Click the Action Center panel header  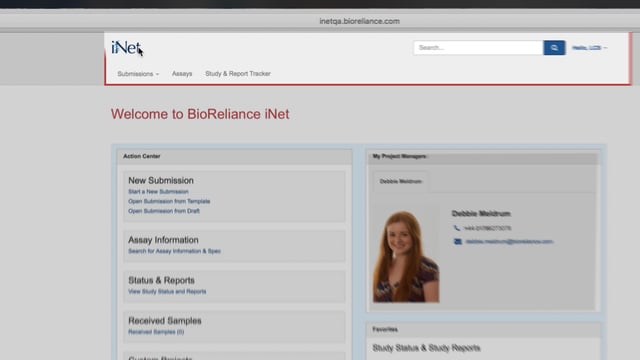[234, 156]
